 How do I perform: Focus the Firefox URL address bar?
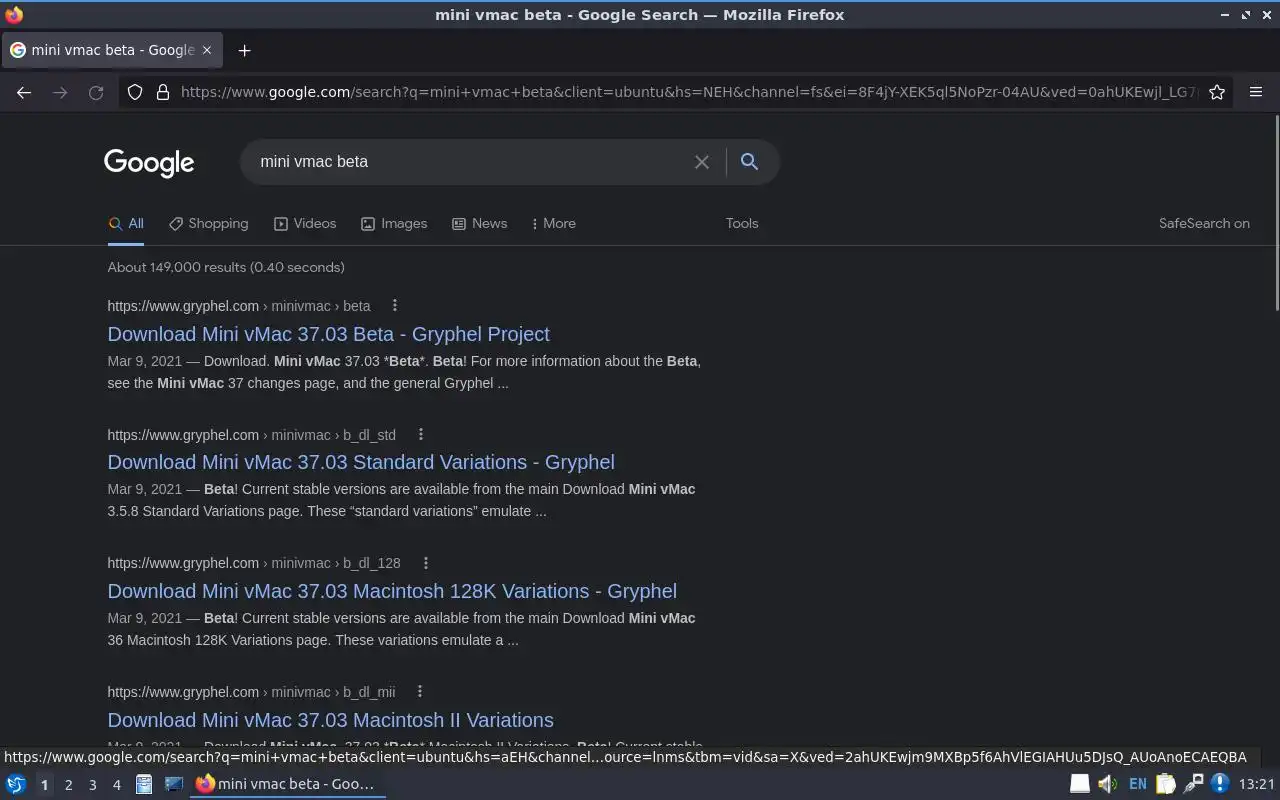[x=688, y=92]
